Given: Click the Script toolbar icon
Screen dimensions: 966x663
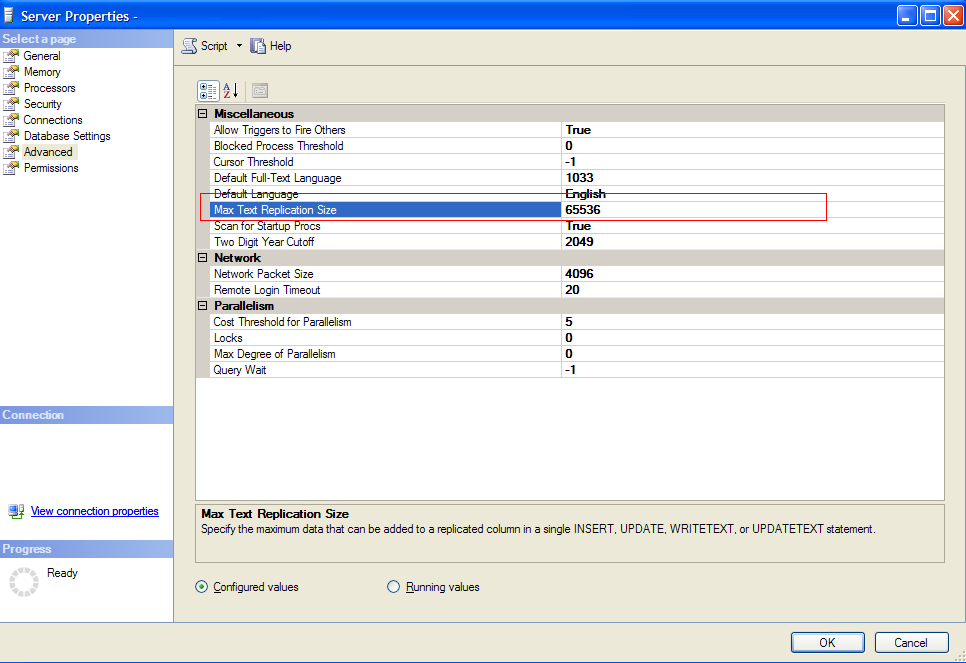Looking at the screenshot, I should coord(189,46).
